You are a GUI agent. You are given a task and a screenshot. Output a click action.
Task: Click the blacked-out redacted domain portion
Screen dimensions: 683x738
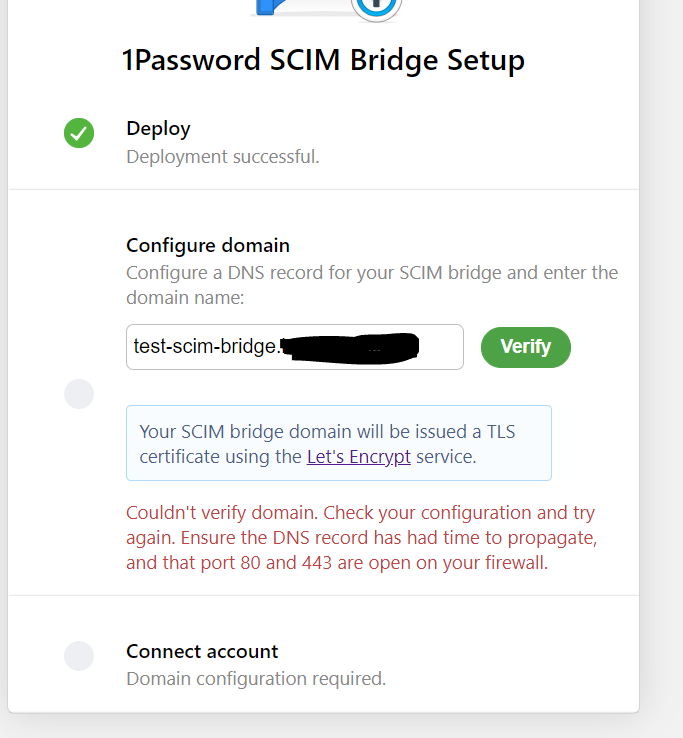tap(349, 347)
